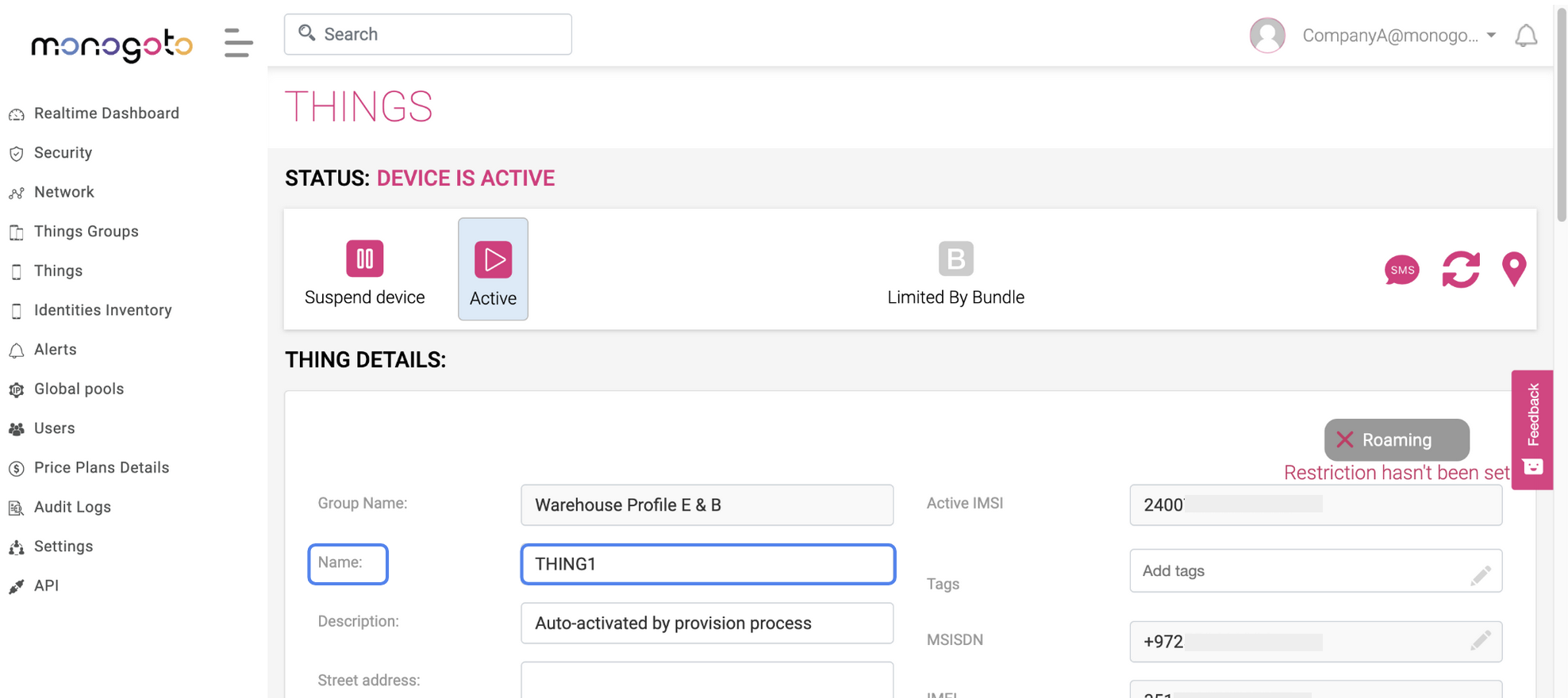Focus the Name field containing THING1

tap(707, 564)
